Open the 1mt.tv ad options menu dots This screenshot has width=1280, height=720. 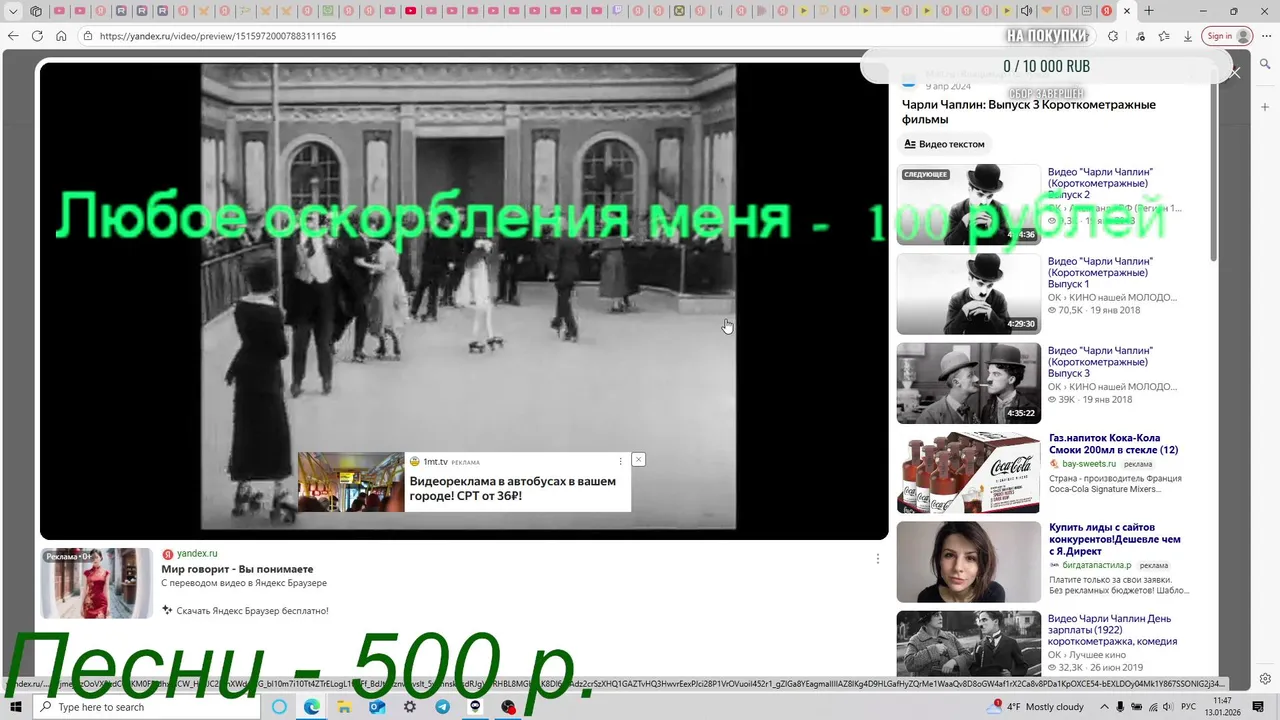pos(620,462)
